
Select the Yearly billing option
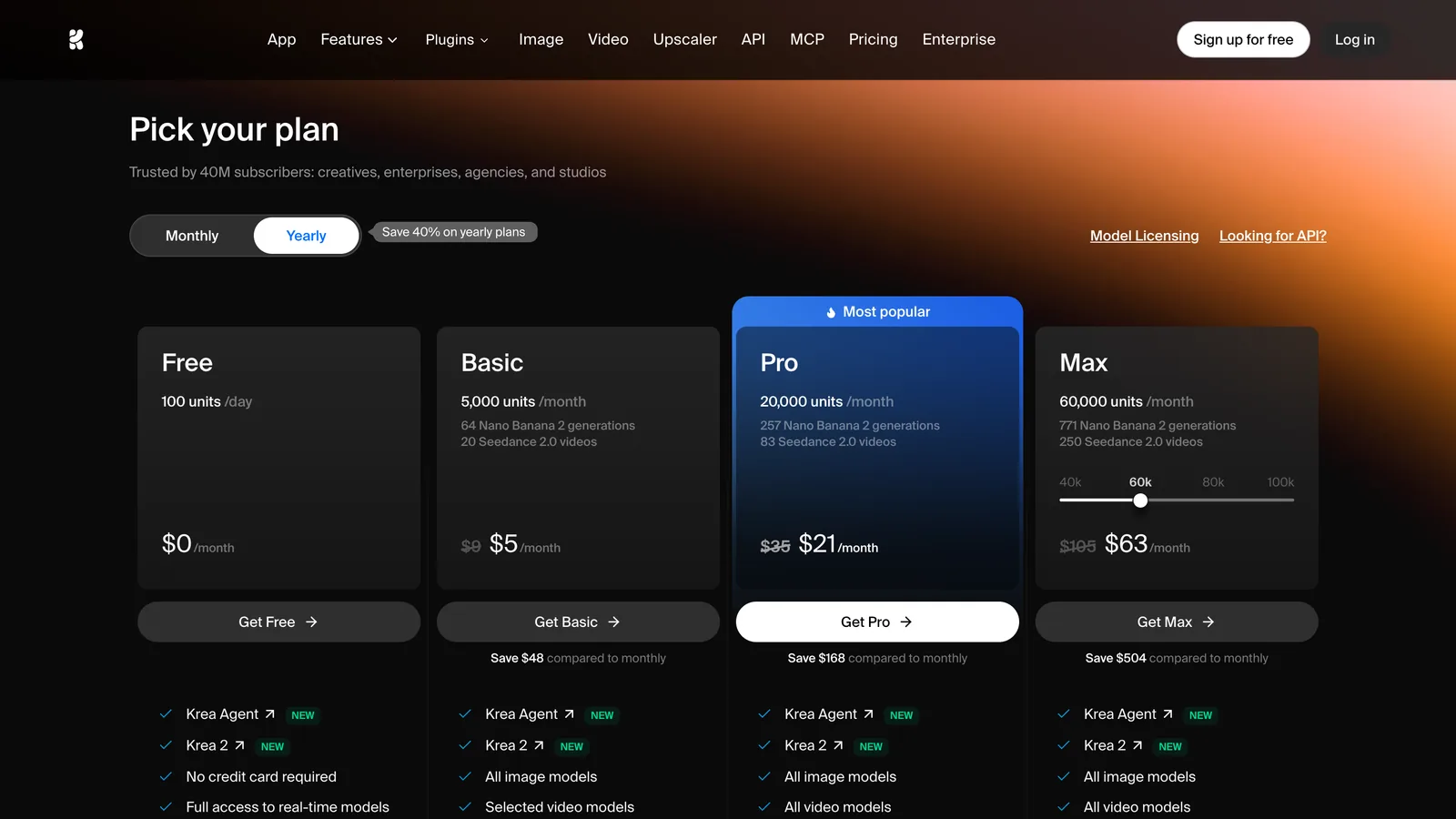pos(307,236)
